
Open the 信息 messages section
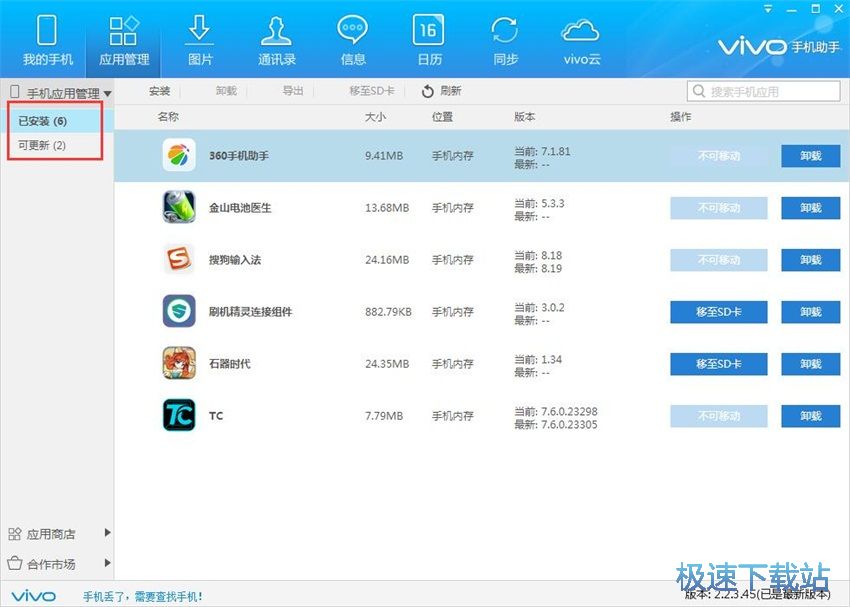coord(353,40)
